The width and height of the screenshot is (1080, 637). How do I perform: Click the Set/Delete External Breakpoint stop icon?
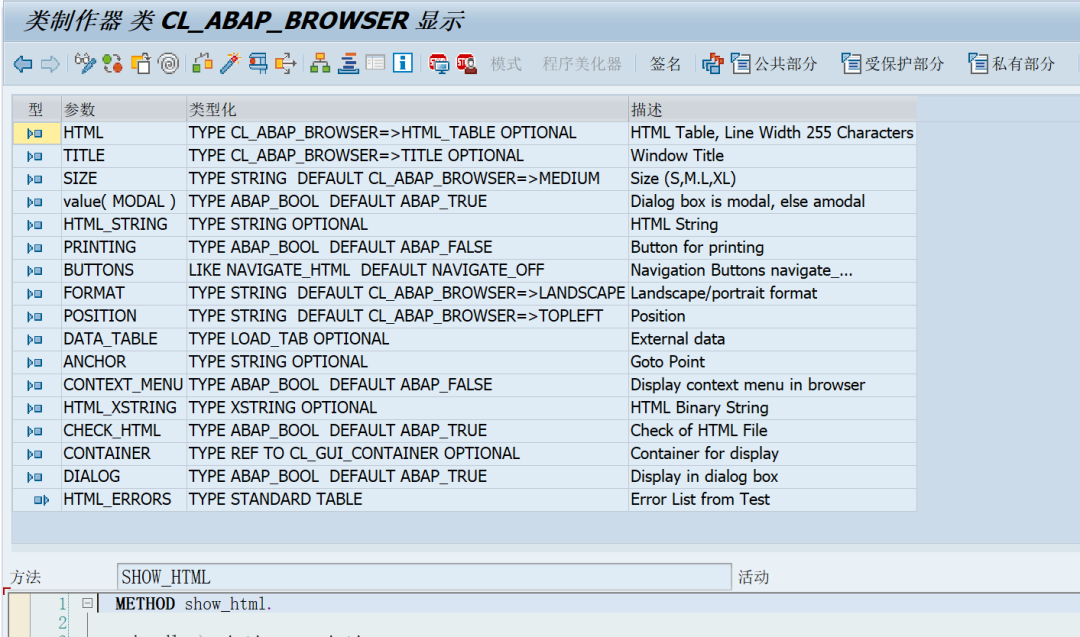(466, 64)
